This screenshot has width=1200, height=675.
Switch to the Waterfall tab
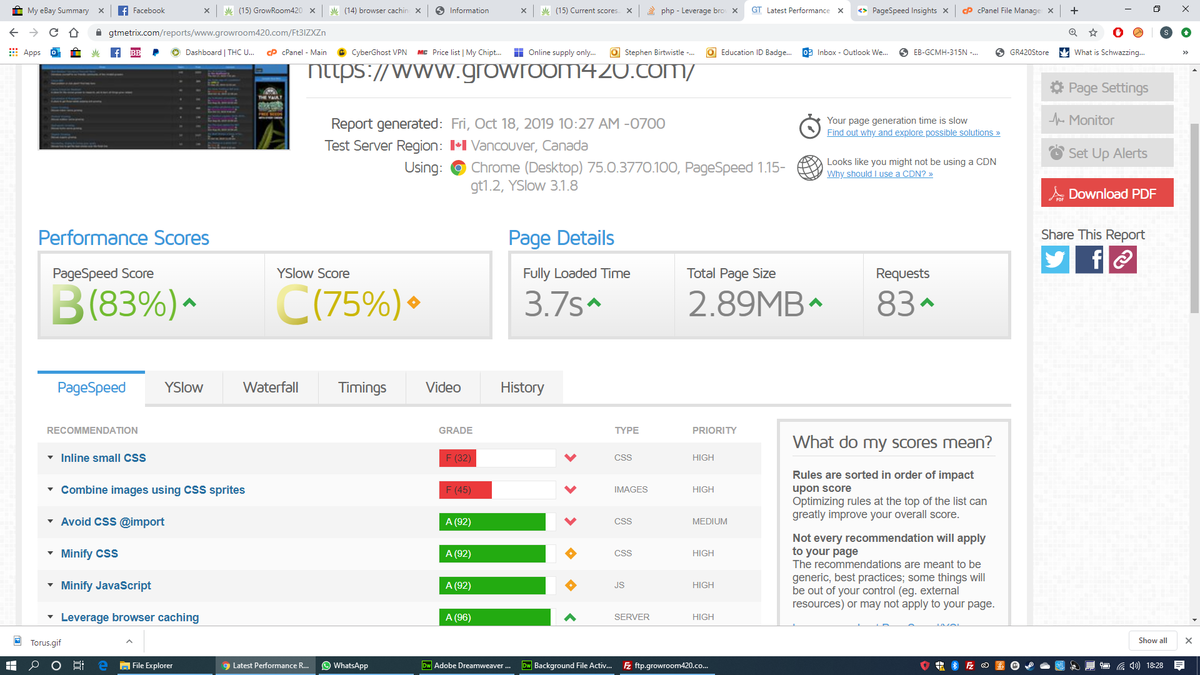pos(270,387)
